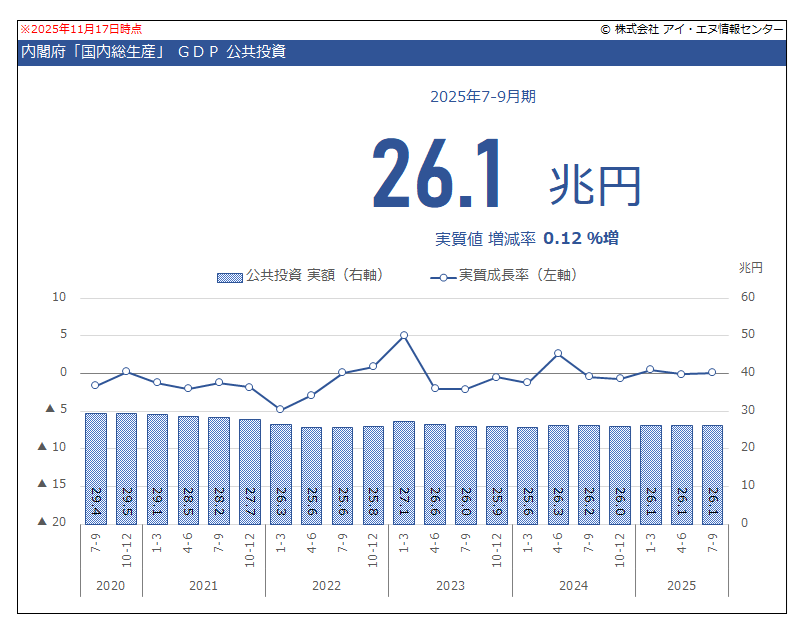Screen dimensions: 804x634
Task: Click the 2025 year label on the axis
Action: click(681, 585)
